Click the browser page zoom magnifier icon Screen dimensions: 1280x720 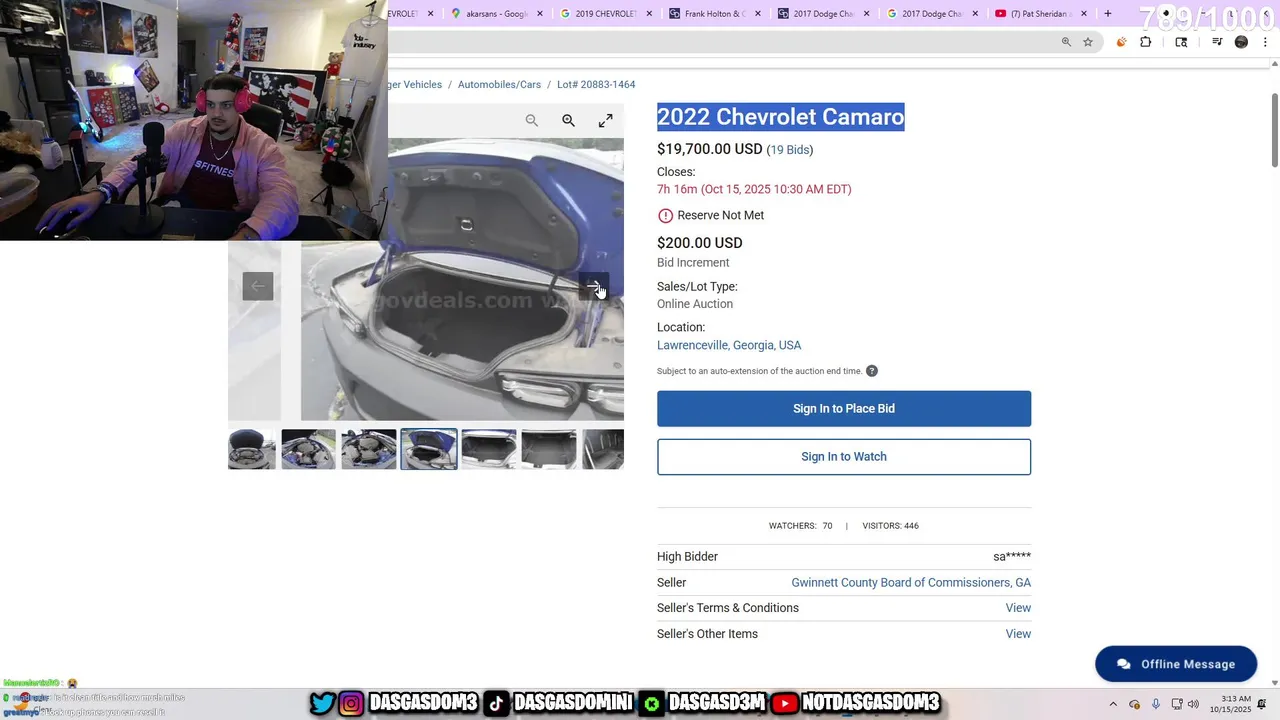tap(1066, 42)
